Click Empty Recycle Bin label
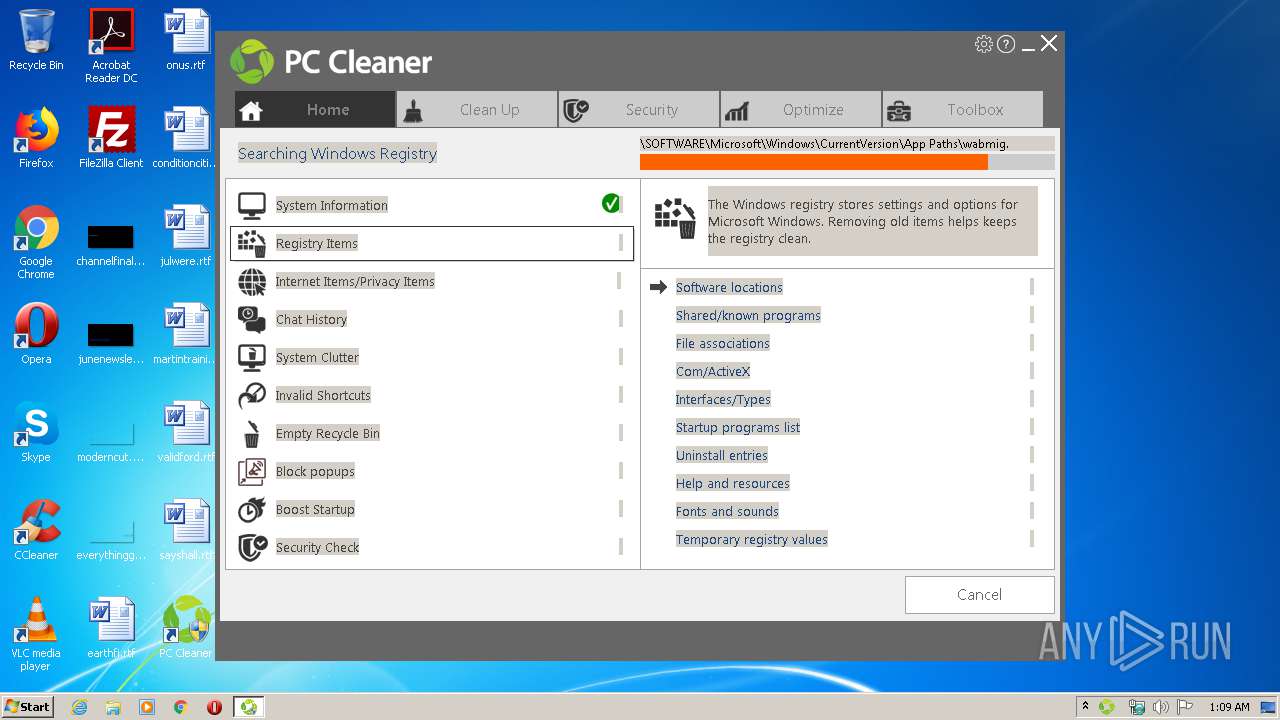The height and width of the screenshot is (720, 1280). point(328,433)
